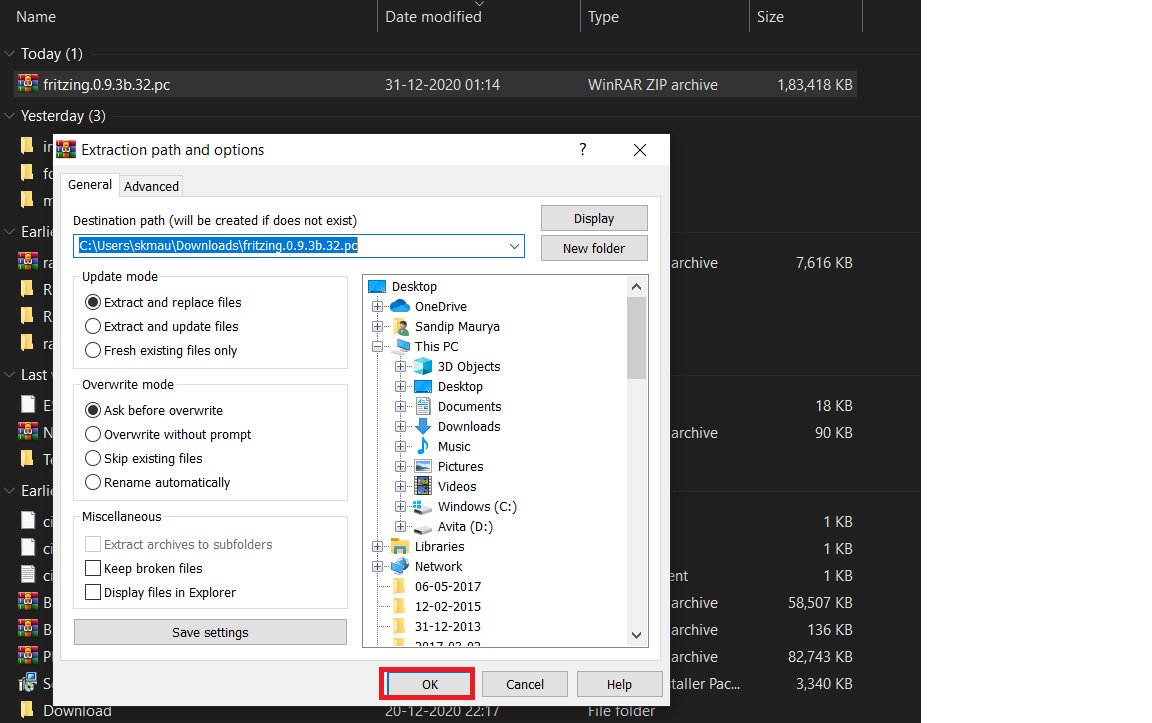Click the Windows (C:) drive icon
This screenshot has height=723, width=1152.
(x=422, y=507)
